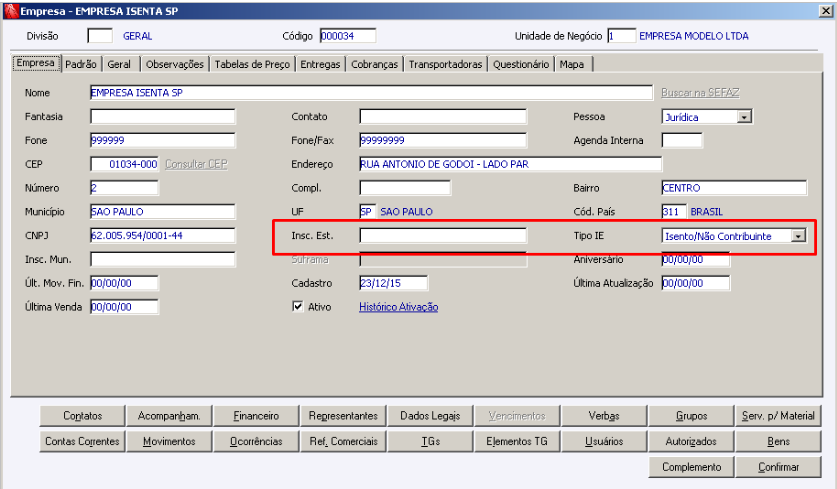Select the Empresa tab
Viewport: 837px width, 489px height.
click(36, 63)
